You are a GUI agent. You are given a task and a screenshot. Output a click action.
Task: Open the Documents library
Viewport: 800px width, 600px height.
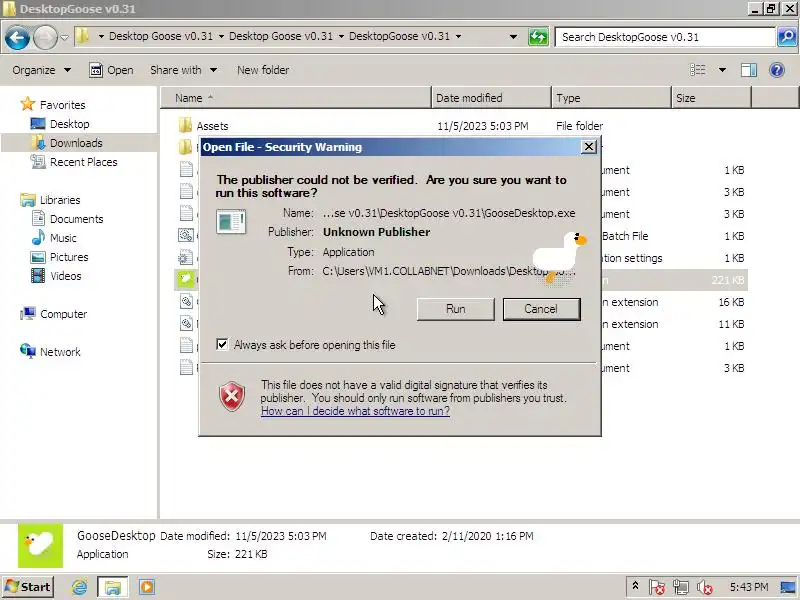(68, 219)
